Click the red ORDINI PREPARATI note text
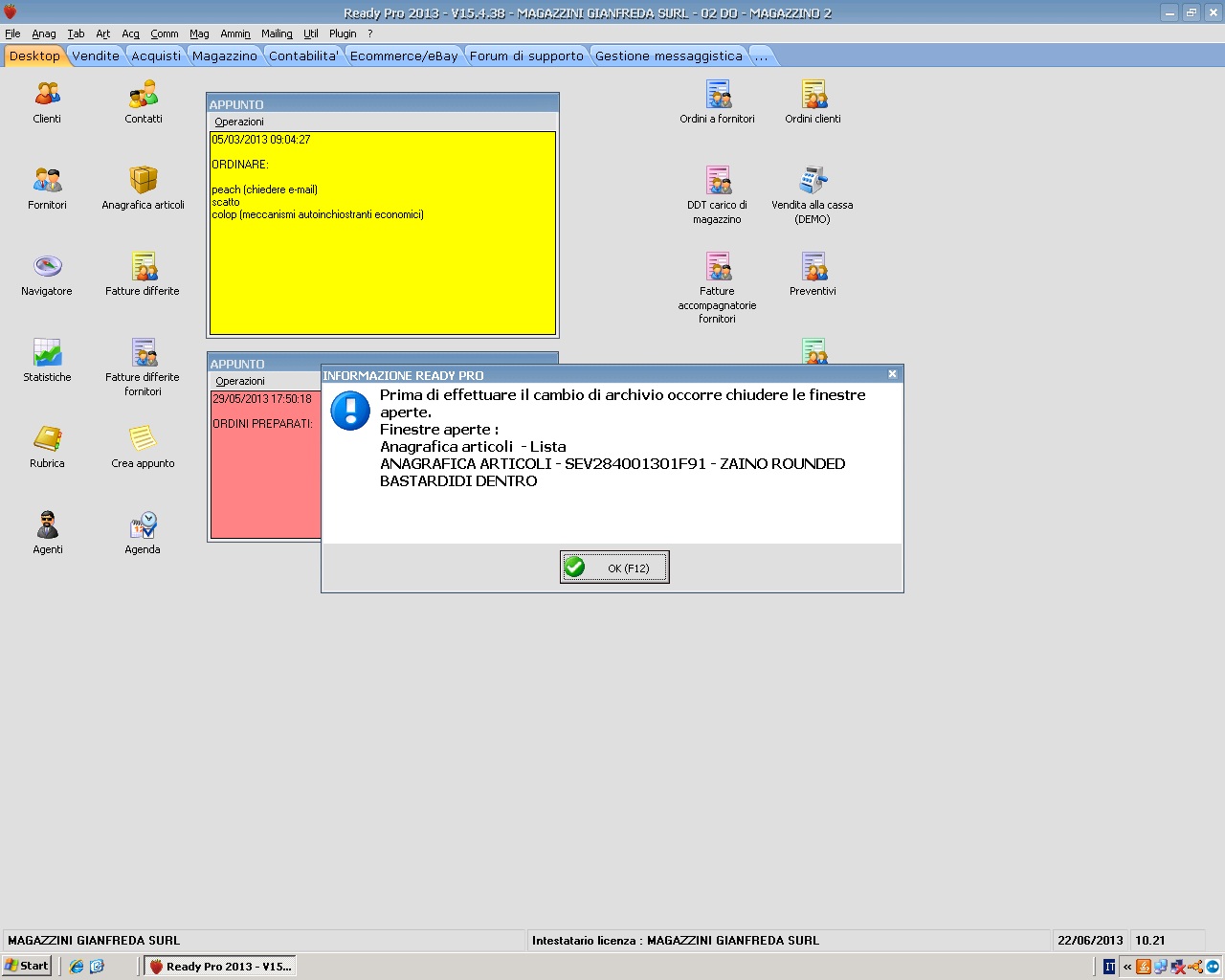Image resolution: width=1225 pixels, height=980 pixels. 262,424
